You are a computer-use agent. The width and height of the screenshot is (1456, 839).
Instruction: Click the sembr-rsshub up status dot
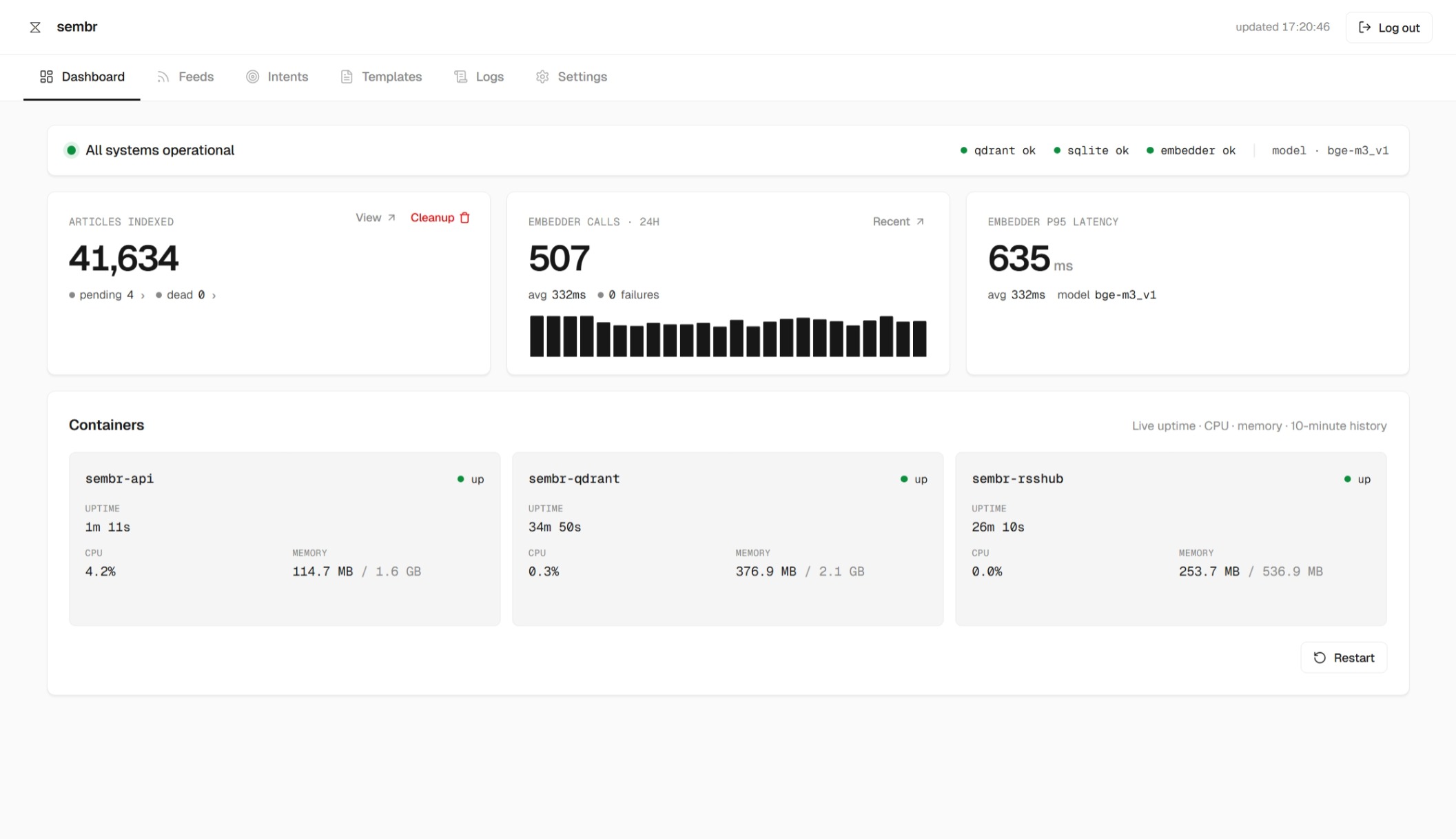point(1347,479)
